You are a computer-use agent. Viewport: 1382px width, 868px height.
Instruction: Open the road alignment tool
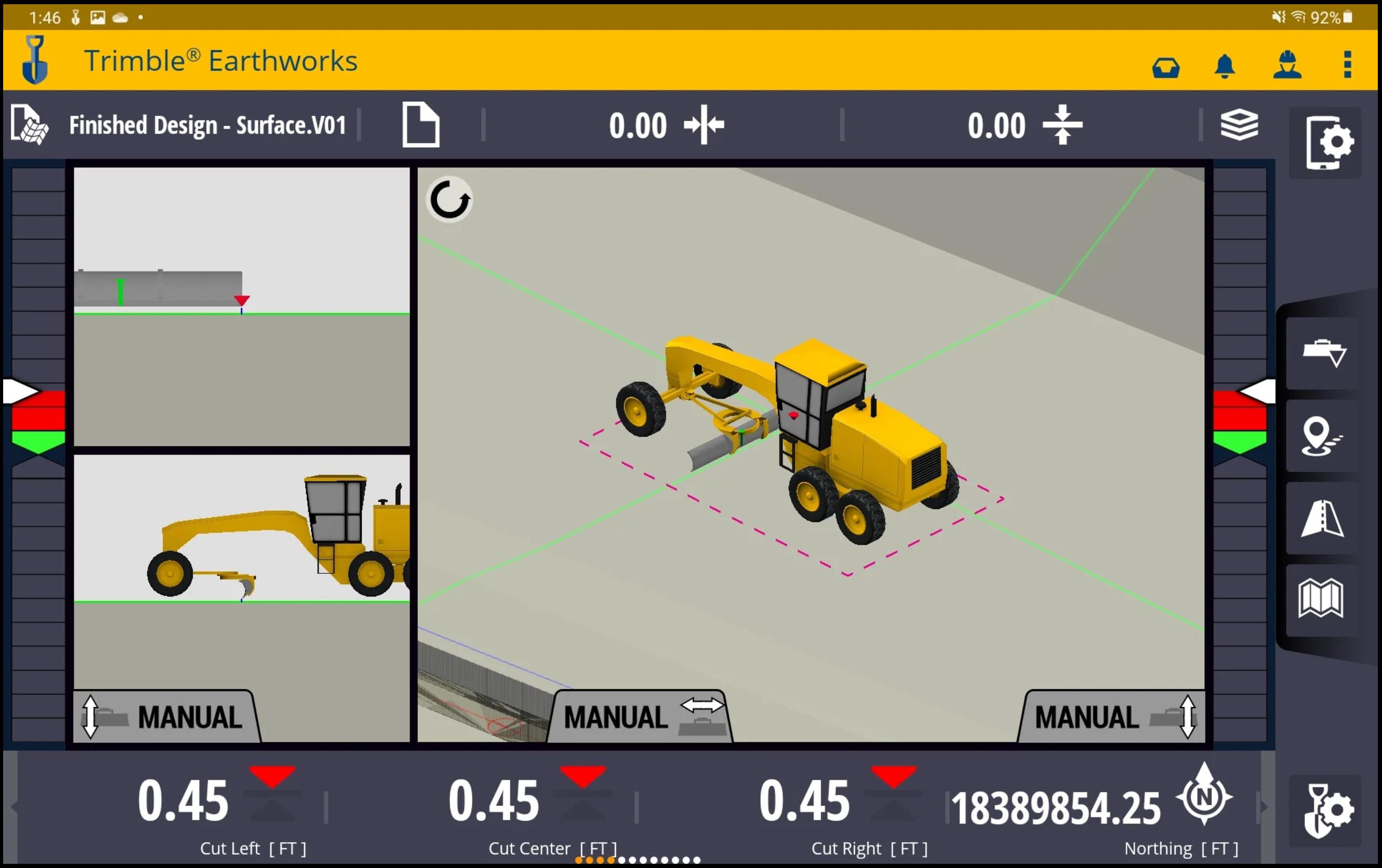[x=1322, y=519]
